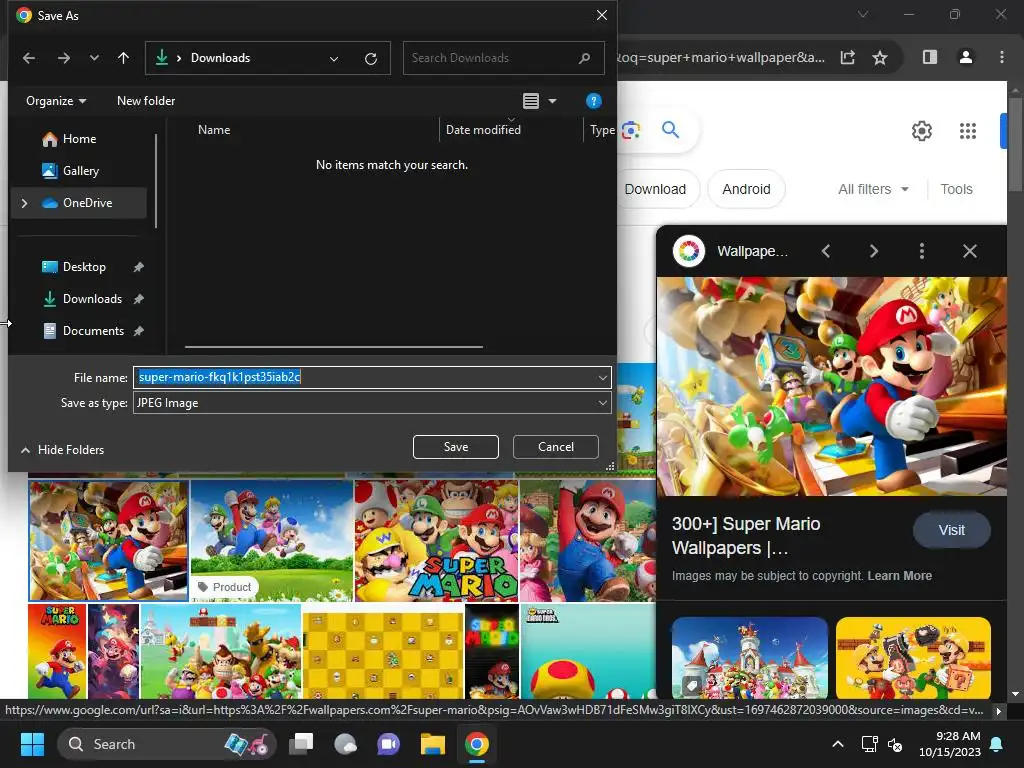Image resolution: width=1024 pixels, height=768 pixels.
Task: Refresh the Downloads folder listing
Action: tap(370, 58)
